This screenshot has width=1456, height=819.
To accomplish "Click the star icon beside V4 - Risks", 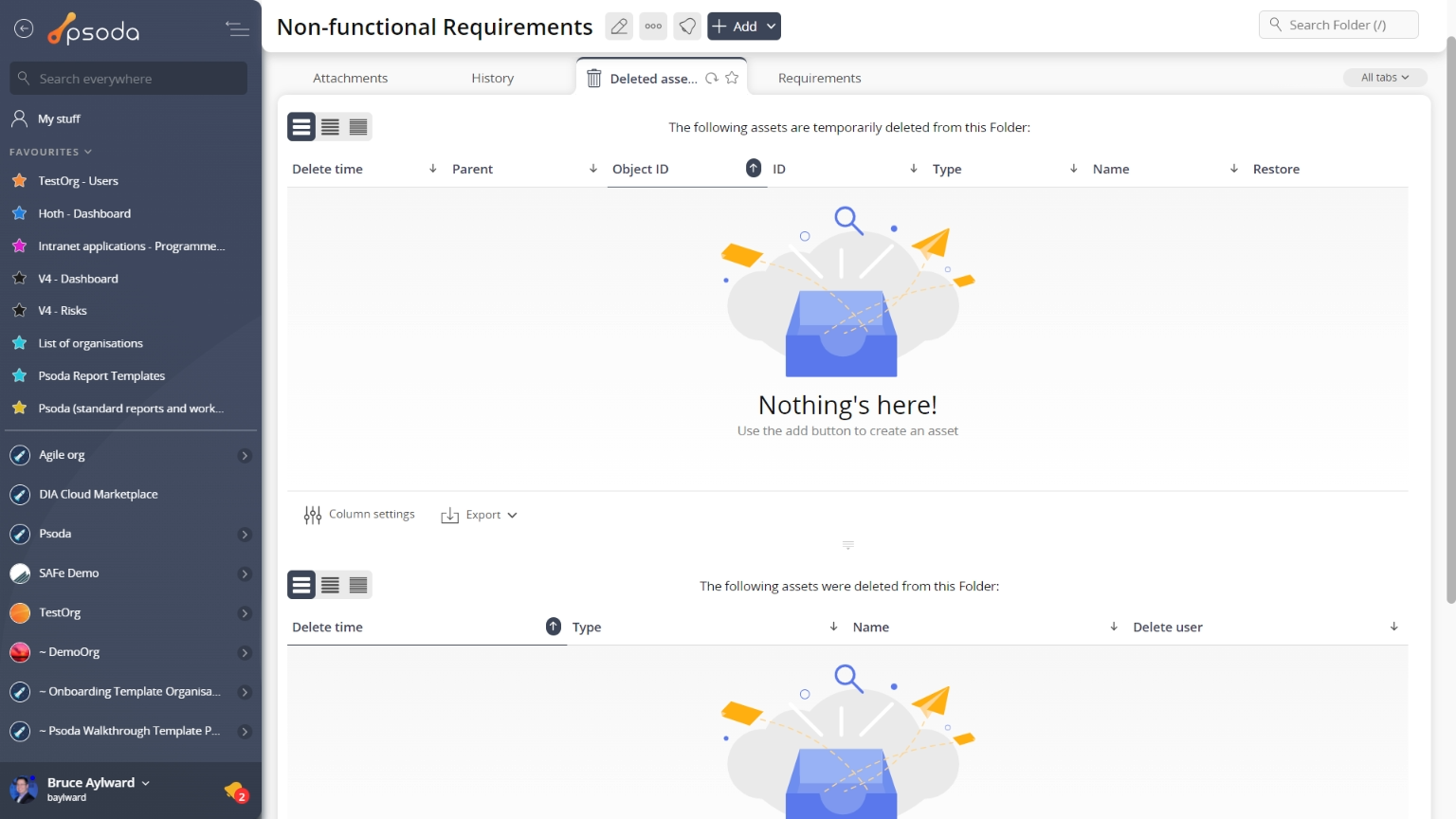I will tap(19, 311).
